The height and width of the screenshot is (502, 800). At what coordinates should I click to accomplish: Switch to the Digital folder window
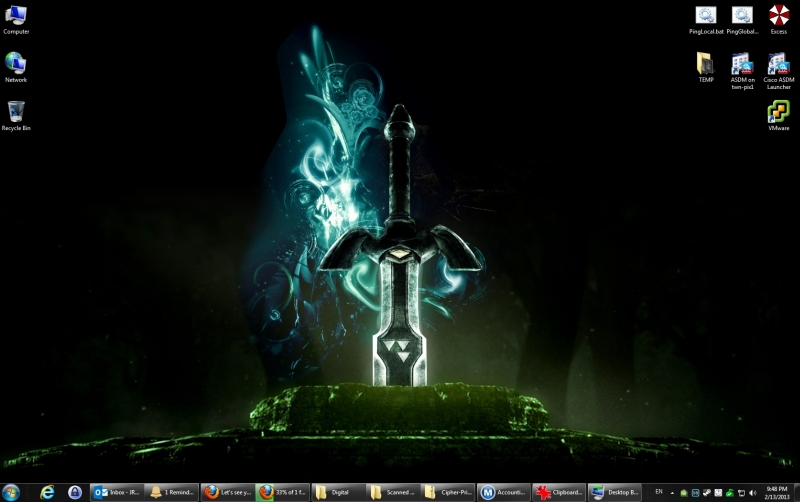(338, 492)
